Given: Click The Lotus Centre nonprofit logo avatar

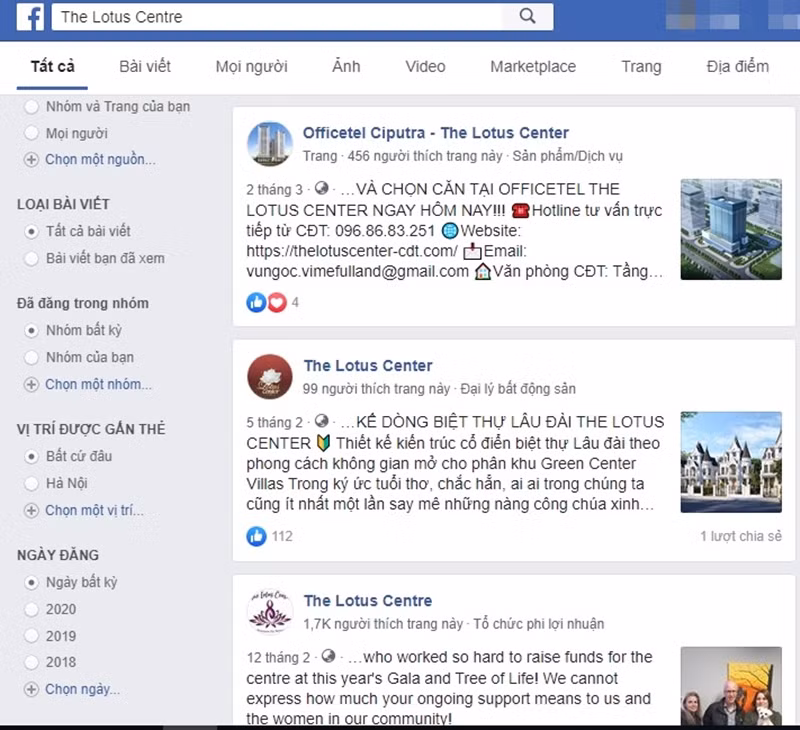Looking at the screenshot, I should click(269, 611).
